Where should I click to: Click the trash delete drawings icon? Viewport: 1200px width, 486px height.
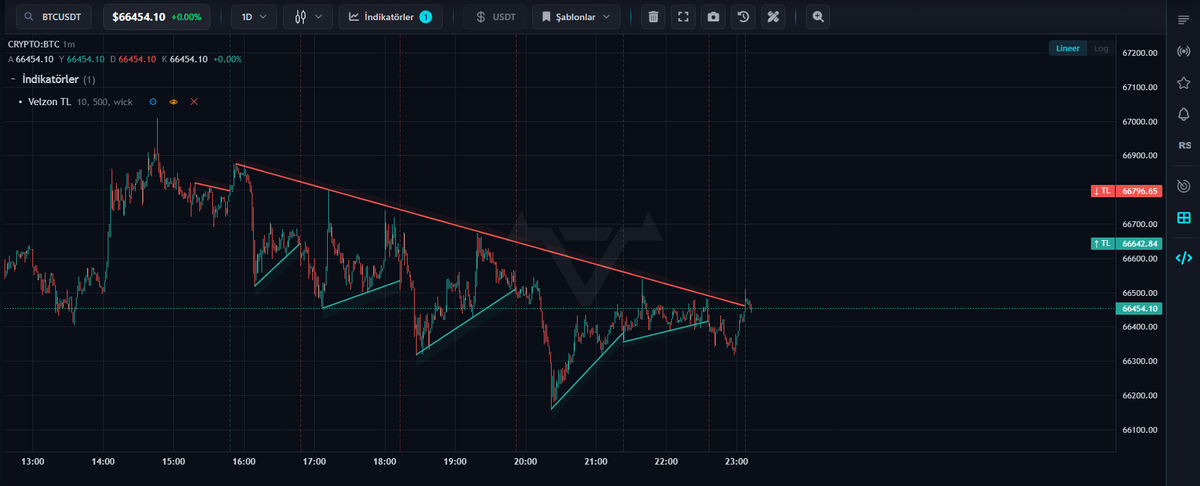point(653,17)
